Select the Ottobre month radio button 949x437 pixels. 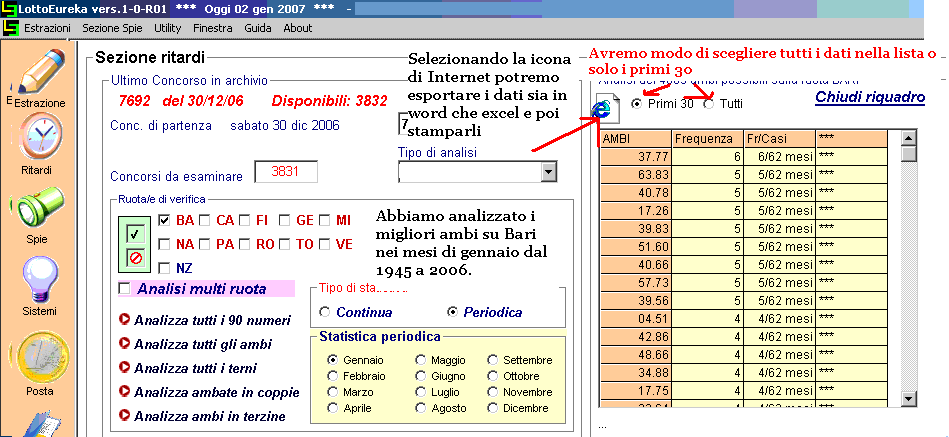point(493,376)
